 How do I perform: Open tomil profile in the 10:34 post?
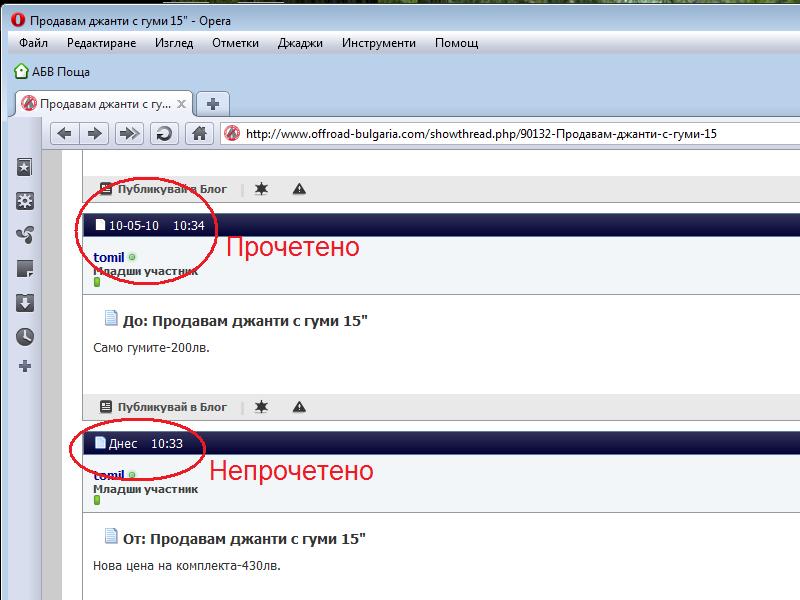point(109,257)
